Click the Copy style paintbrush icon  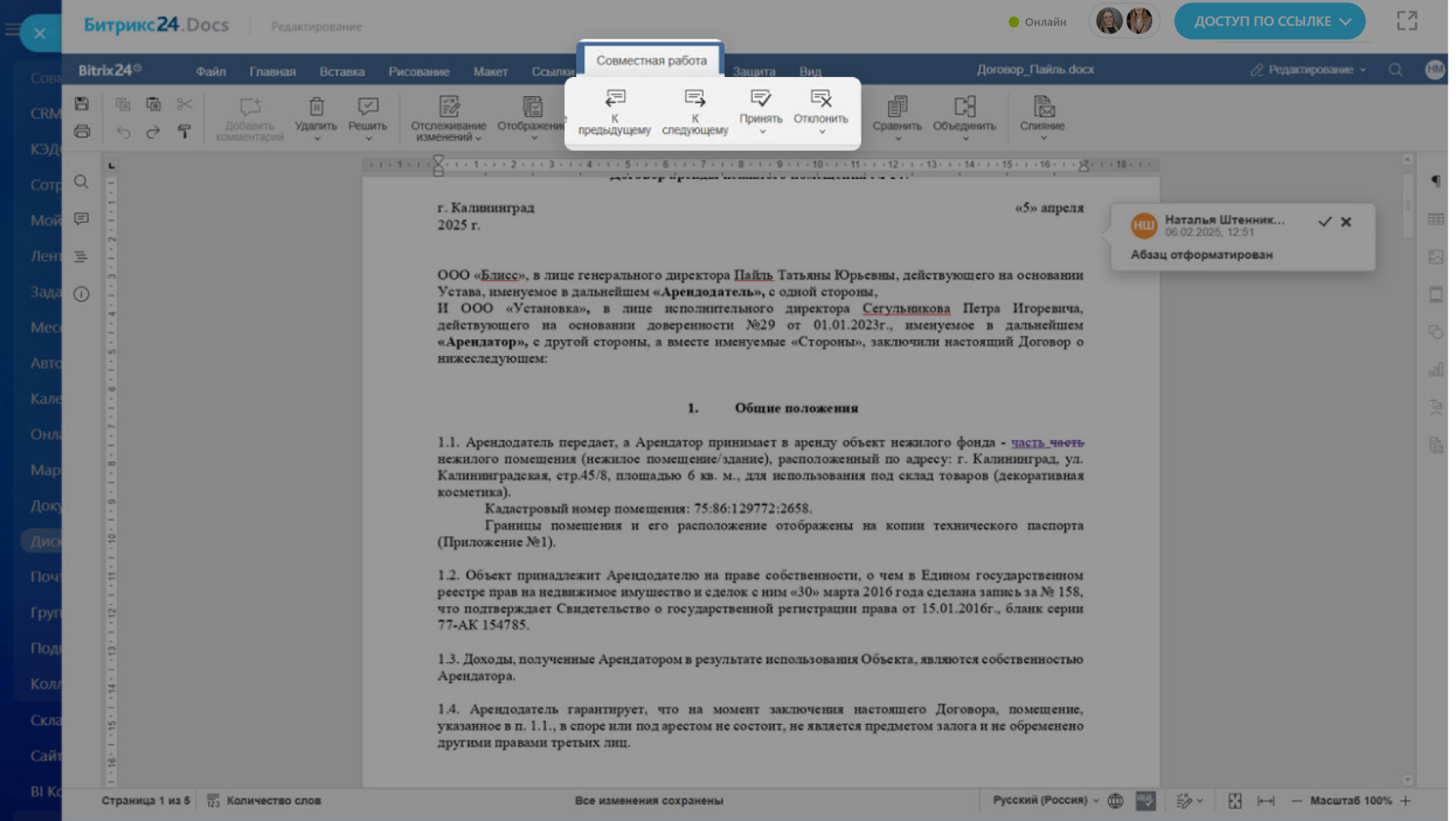pos(184,132)
